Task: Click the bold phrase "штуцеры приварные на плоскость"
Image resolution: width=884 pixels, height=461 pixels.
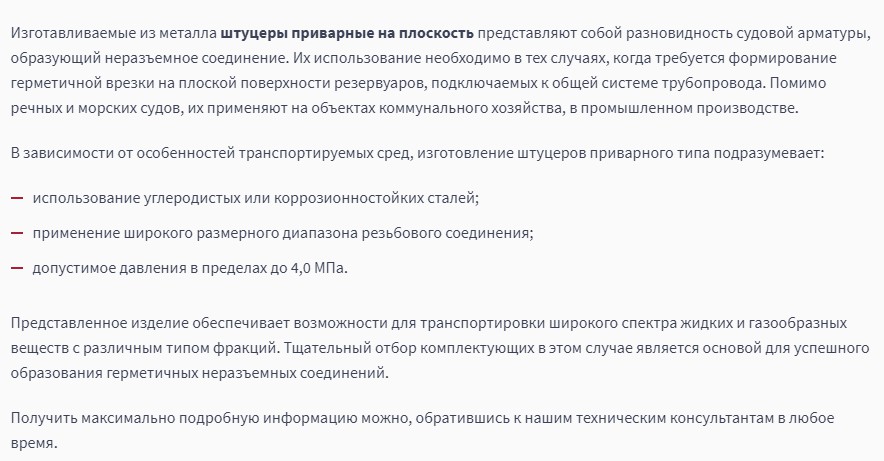Action: pos(361,34)
